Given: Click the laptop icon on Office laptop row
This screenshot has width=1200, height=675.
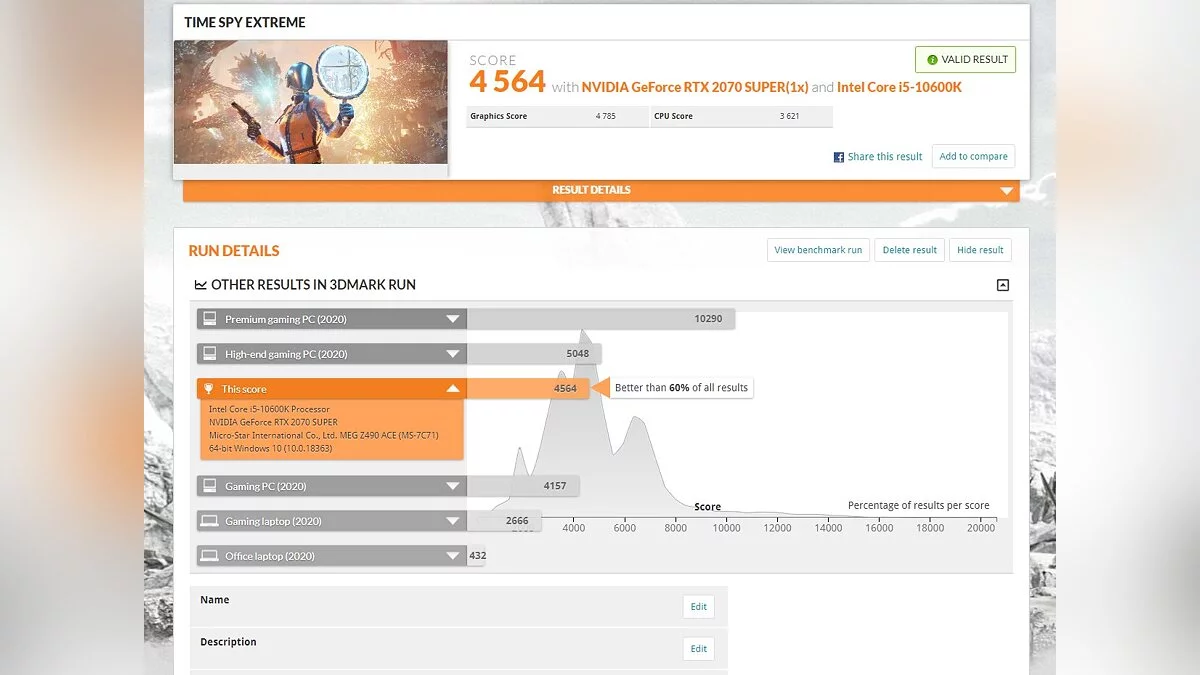Looking at the screenshot, I should tap(210, 556).
